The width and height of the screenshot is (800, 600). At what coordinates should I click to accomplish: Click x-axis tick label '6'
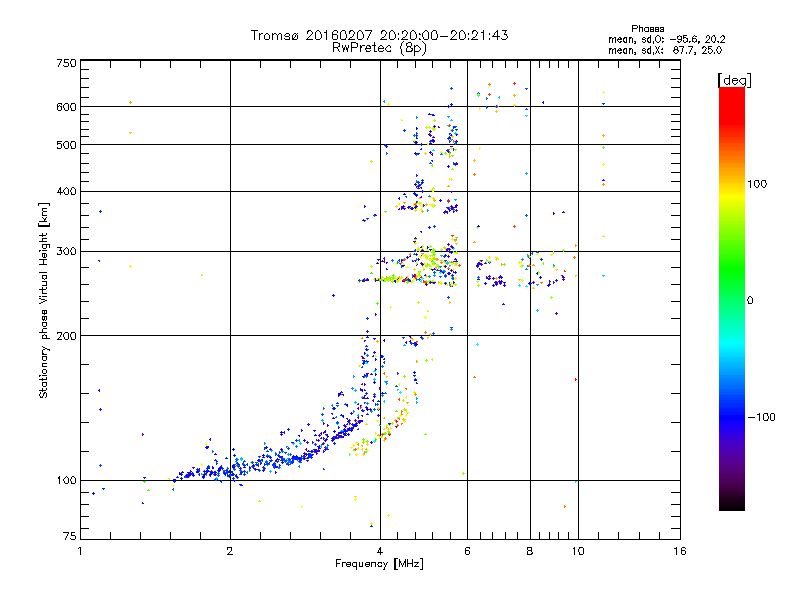pos(467,551)
